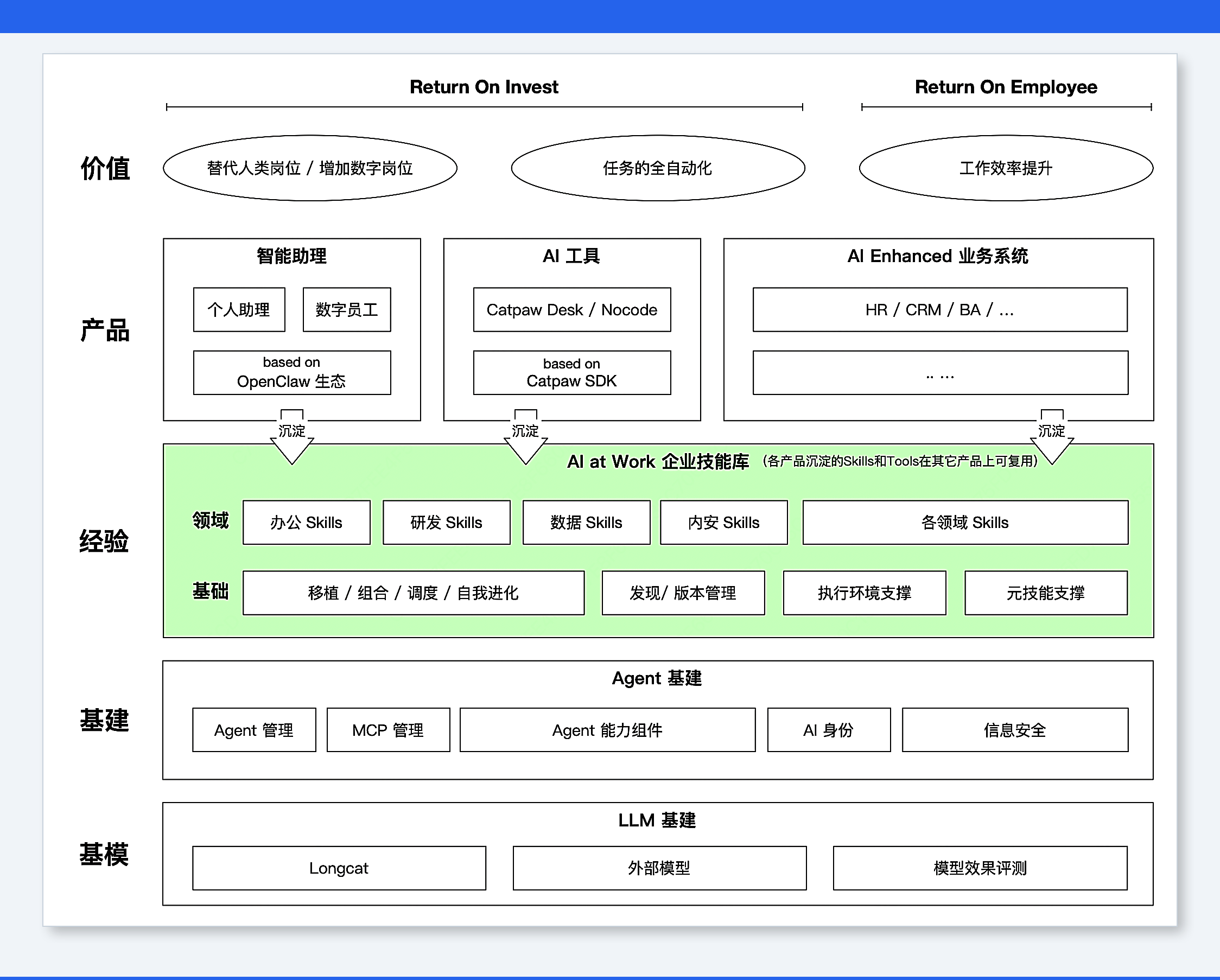Image resolution: width=1220 pixels, height=980 pixels.
Task: Select the 'based on Catpaw SDK' box
Action: (x=571, y=372)
